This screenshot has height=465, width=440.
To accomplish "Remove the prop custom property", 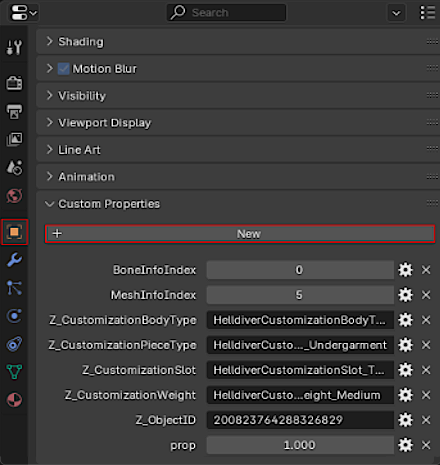I will click(426, 445).
